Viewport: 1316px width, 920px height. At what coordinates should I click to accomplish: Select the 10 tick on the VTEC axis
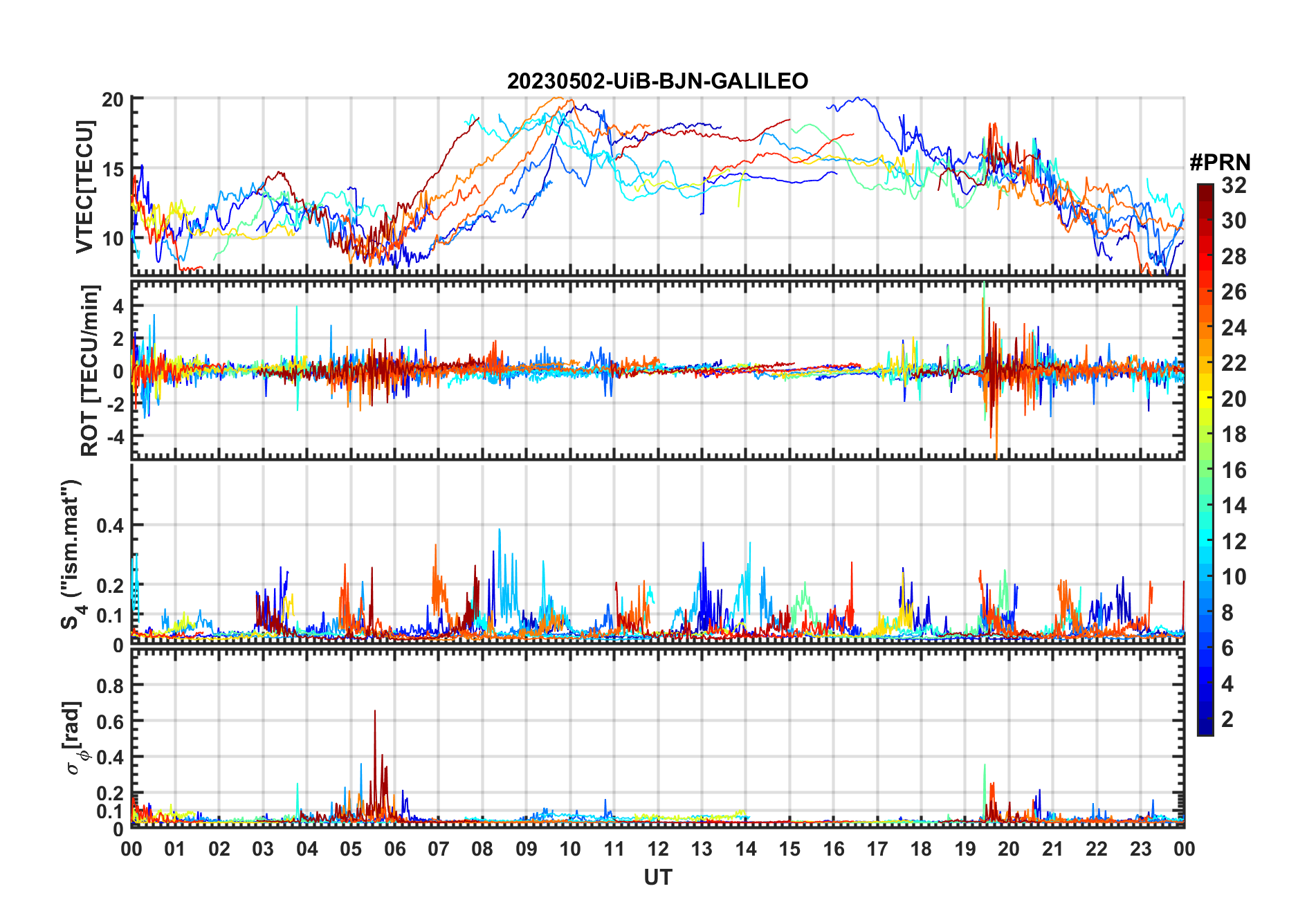pos(113,239)
